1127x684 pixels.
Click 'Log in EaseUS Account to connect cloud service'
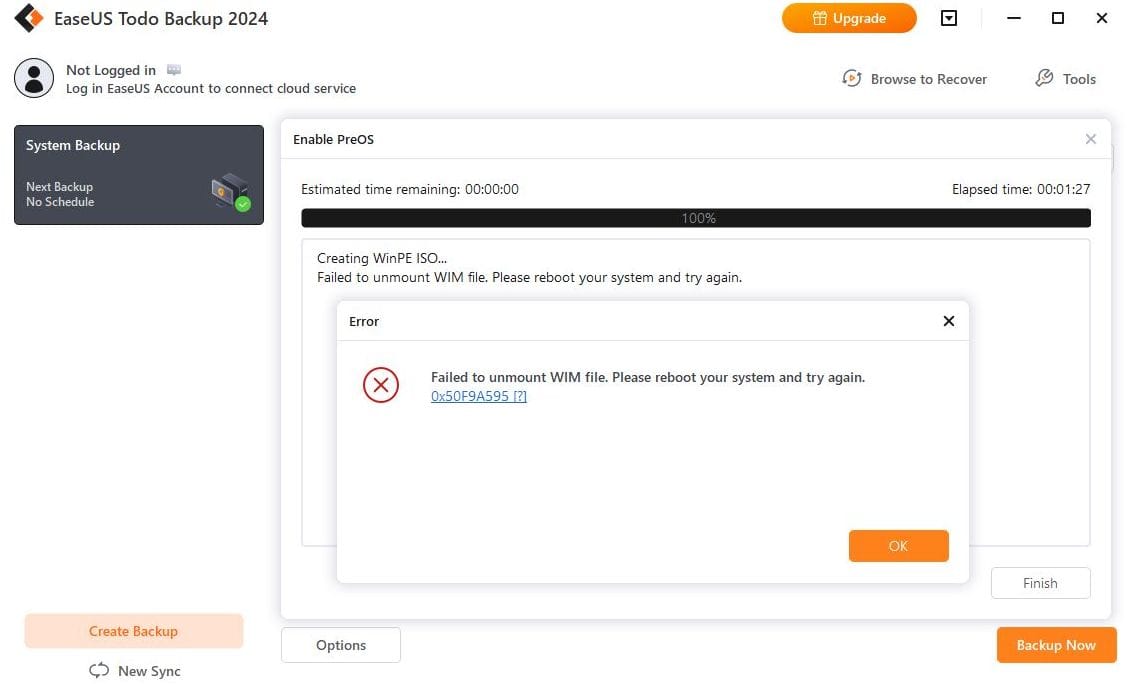pyautogui.click(x=211, y=88)
